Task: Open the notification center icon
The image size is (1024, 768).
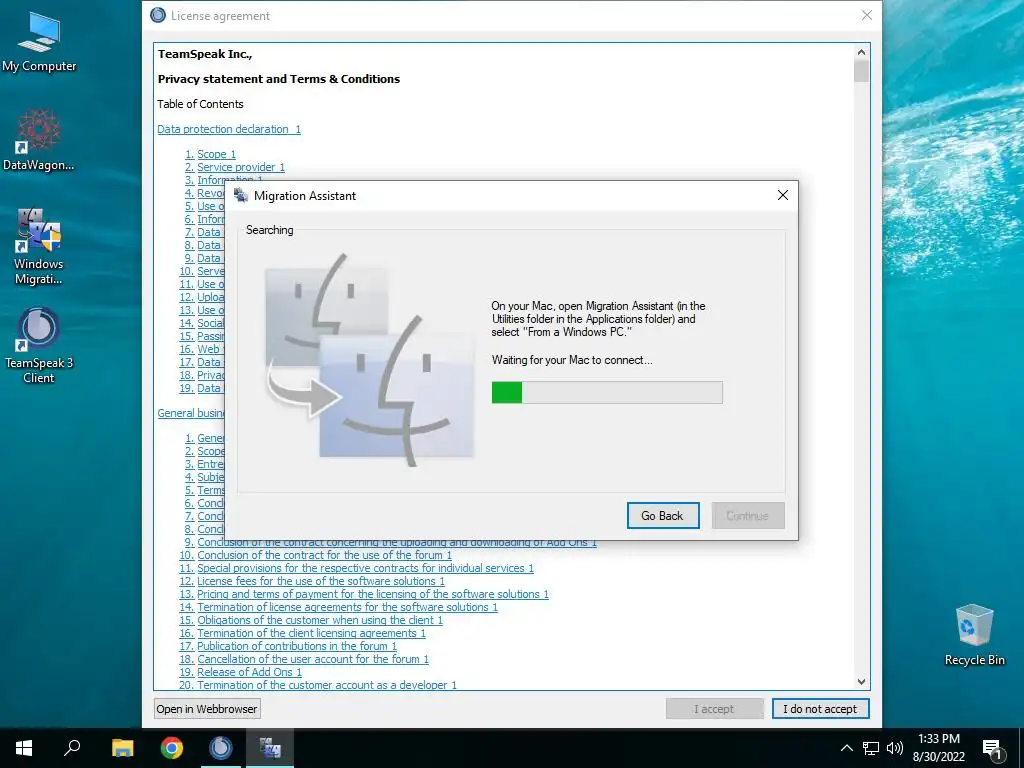Action: coord(992,748)
